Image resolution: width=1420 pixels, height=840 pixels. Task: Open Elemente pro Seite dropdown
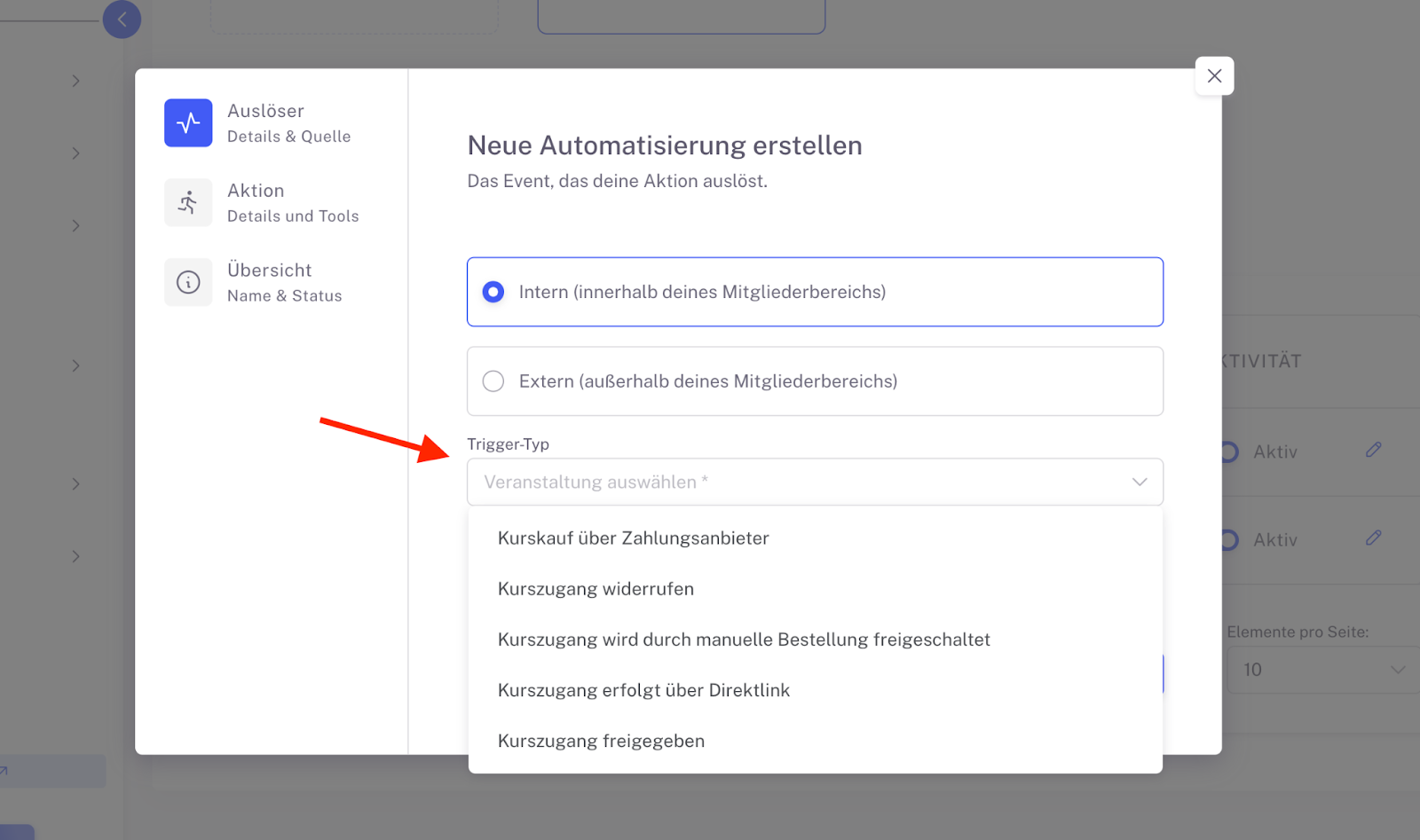click(1323, 670)
